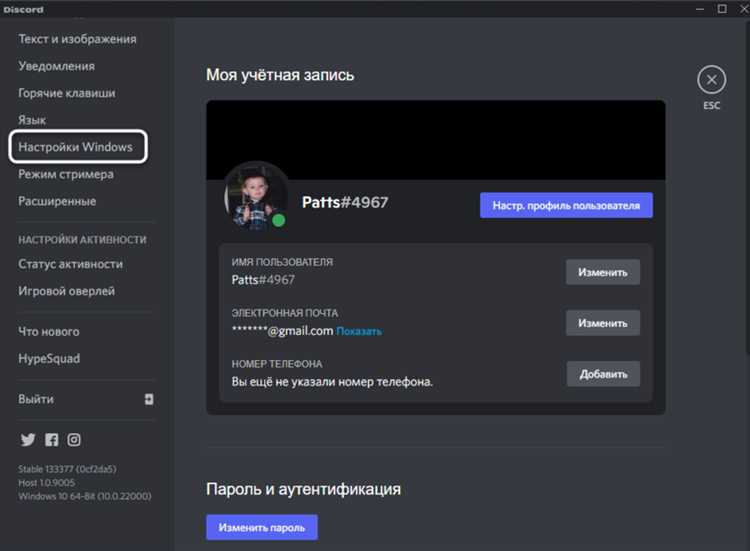Select Режим стримера in sidebar

(66, 174)
